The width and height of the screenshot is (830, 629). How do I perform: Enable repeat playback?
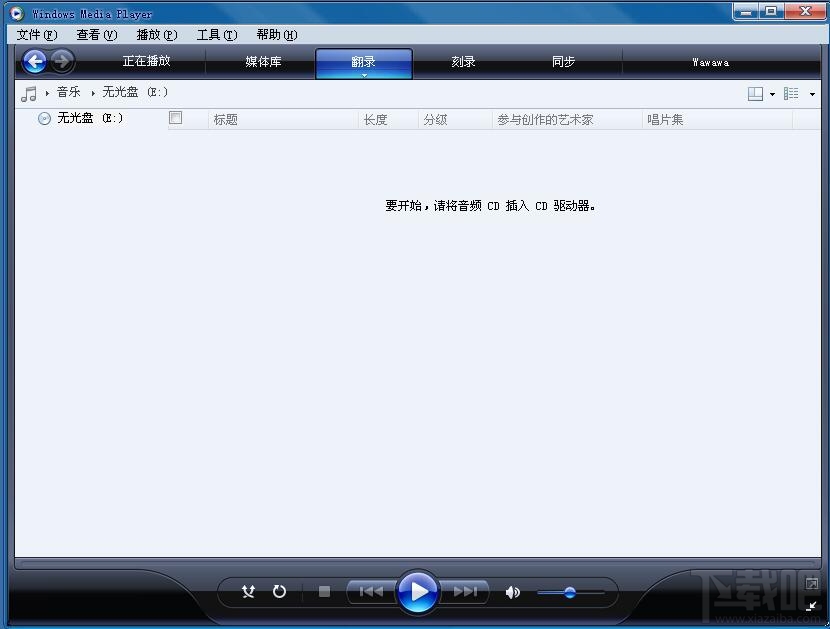pyautogui.click(x=279, y=591)
